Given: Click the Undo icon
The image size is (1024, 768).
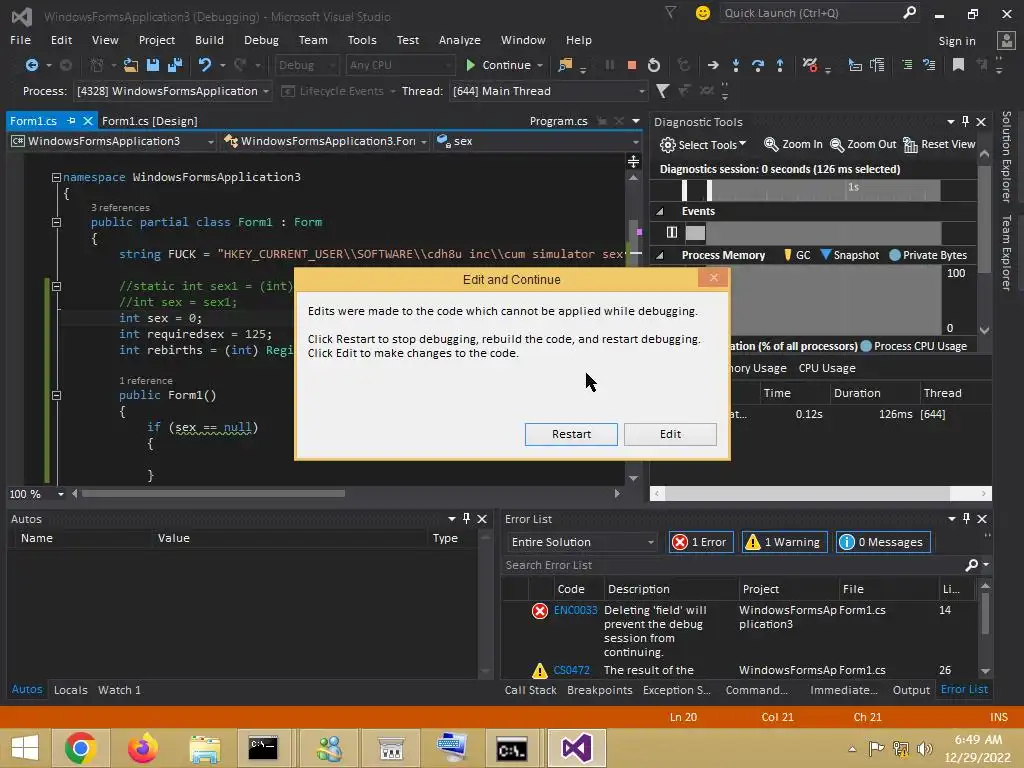Looking at the screenshot, I should coord(205,65).
